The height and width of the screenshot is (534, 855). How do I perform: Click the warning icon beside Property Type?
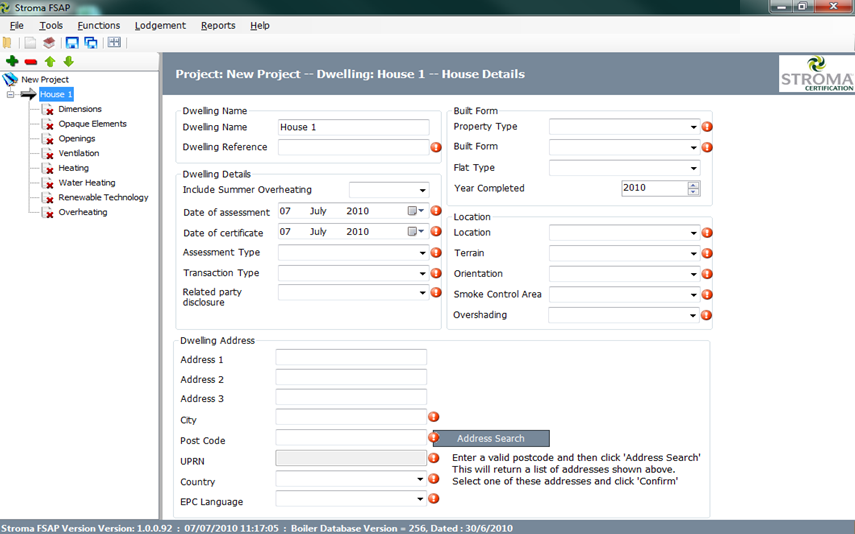[x=707, y=127]
